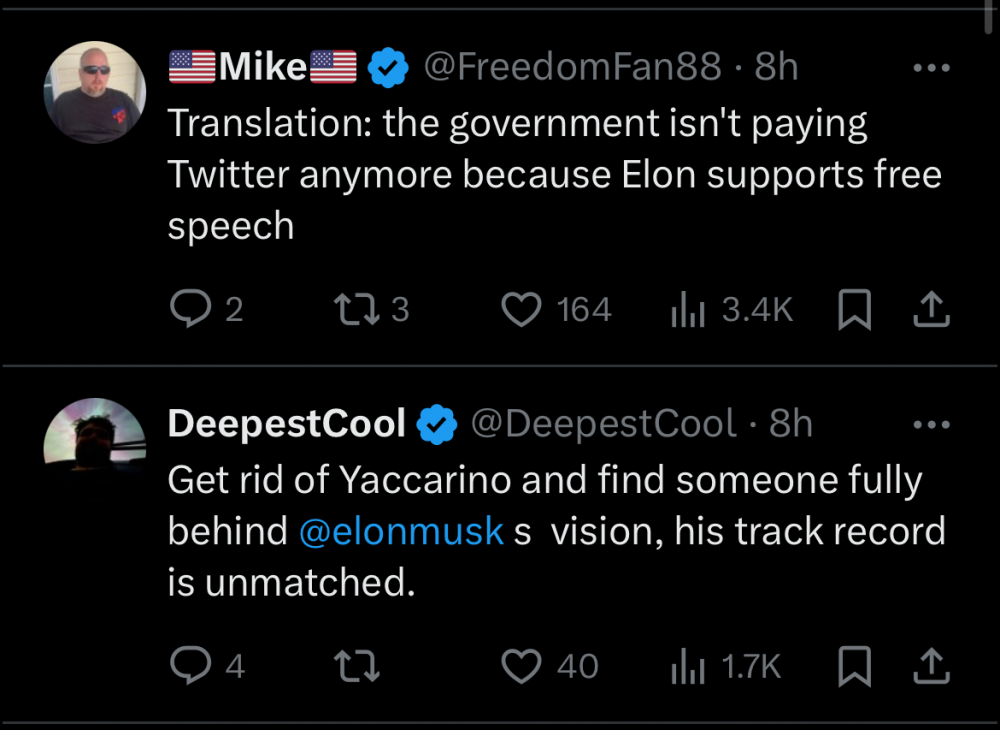Screen dimensions: 1000x730
Task: Open the @elonmusk mention link
Action: [x=401, y=530]
